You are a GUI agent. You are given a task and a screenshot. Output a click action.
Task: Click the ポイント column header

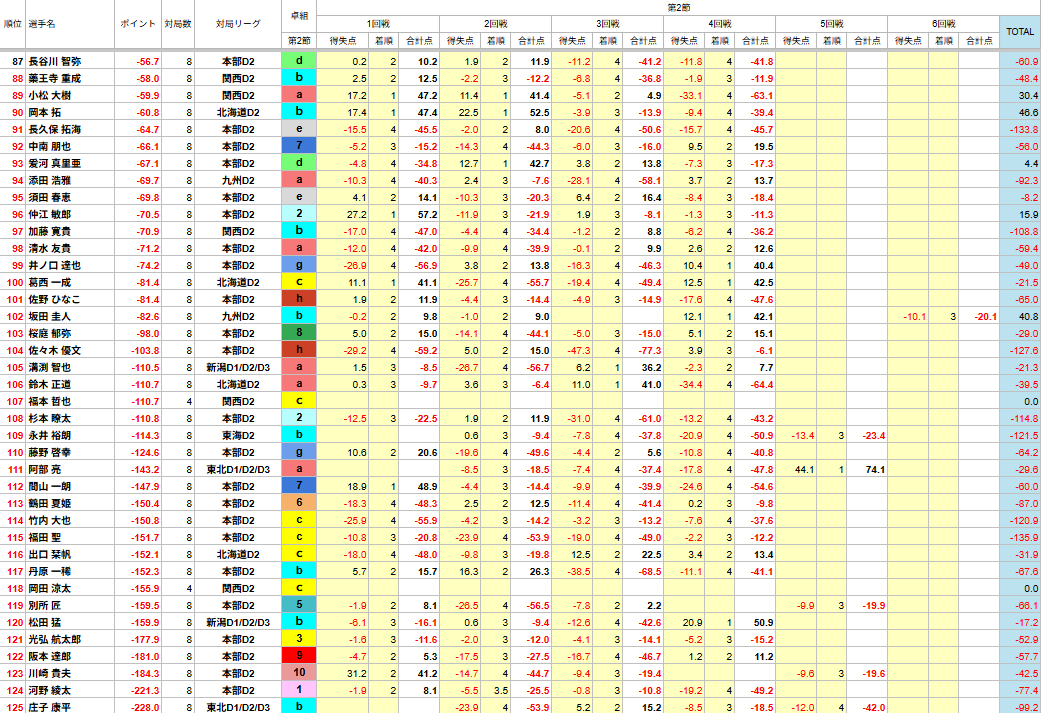[138, 24]
